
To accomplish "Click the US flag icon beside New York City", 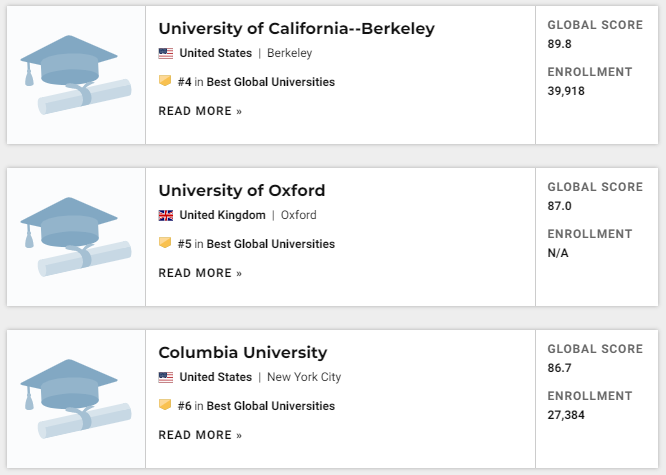I will coord(166,377).
